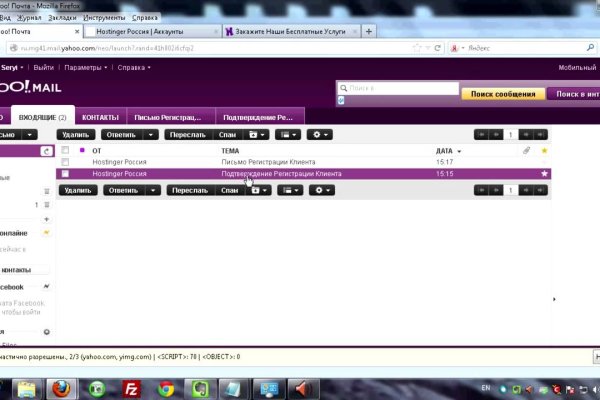The width and height of the screenshot is (600, 400).
Task: Click the red speaker app on the taskbar
Action: (x=303, y=389)
